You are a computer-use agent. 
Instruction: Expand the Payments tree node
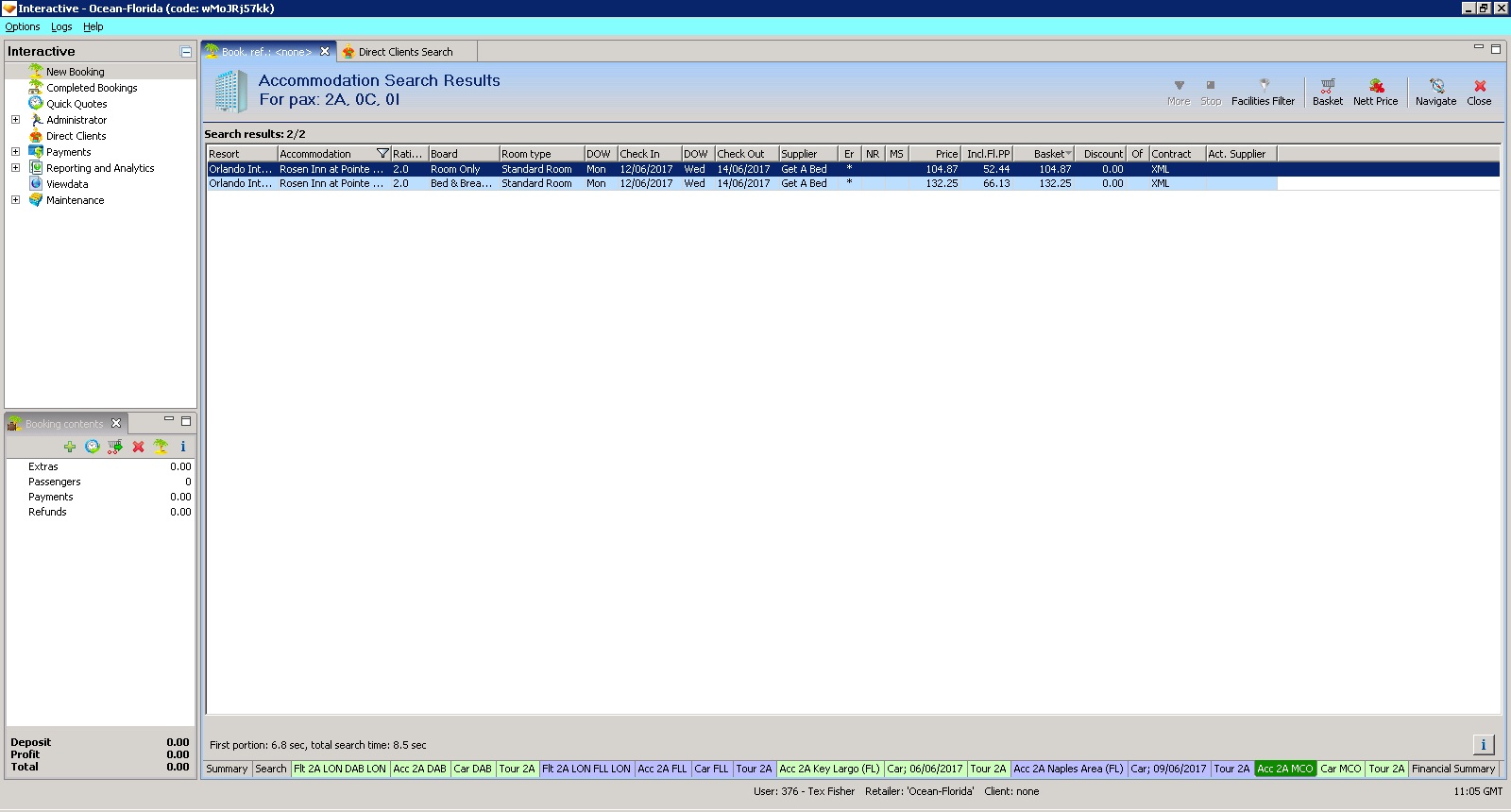click(15, 152)
